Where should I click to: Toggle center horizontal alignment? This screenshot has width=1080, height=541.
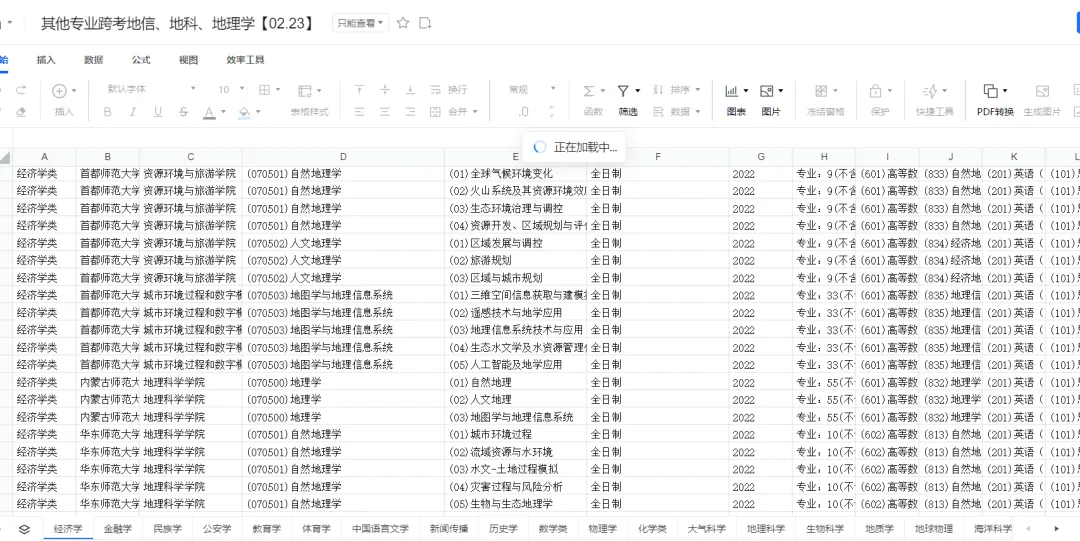pyautogui.click(x=385, y=112)
